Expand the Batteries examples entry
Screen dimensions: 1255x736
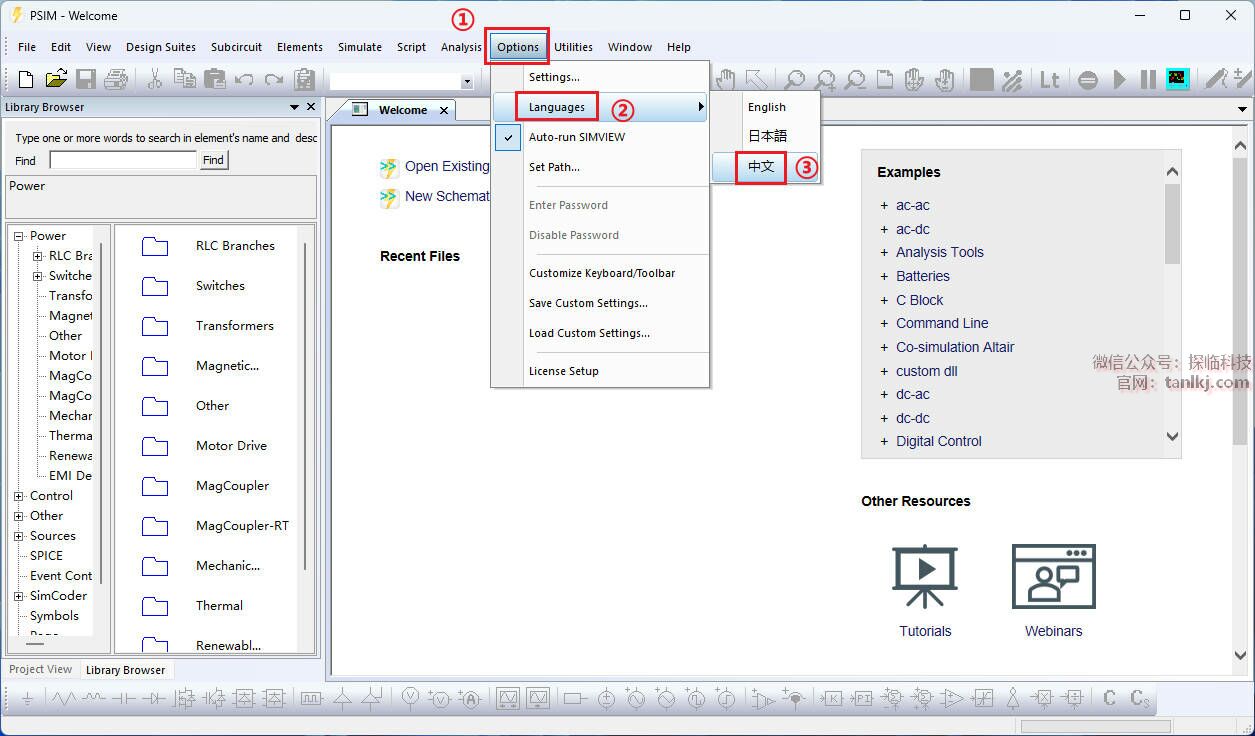884,276
